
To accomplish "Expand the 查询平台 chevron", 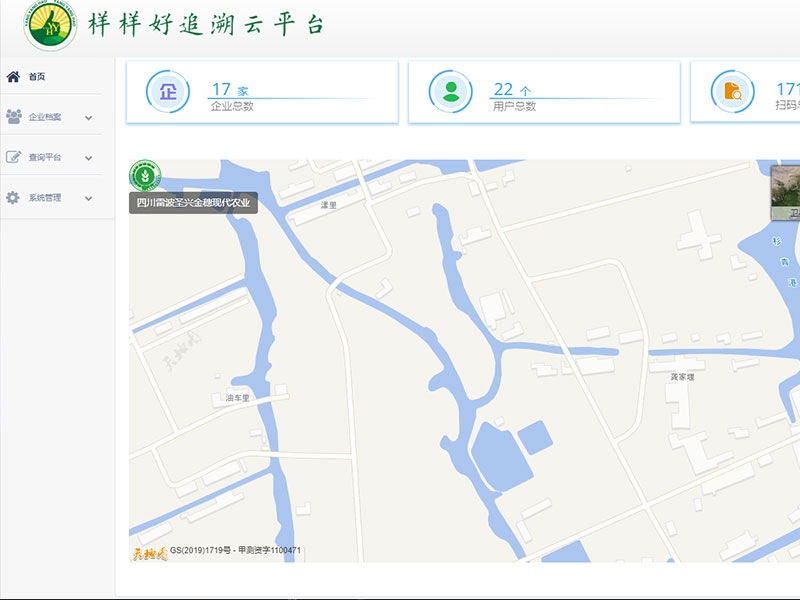I will click(88, 158).
